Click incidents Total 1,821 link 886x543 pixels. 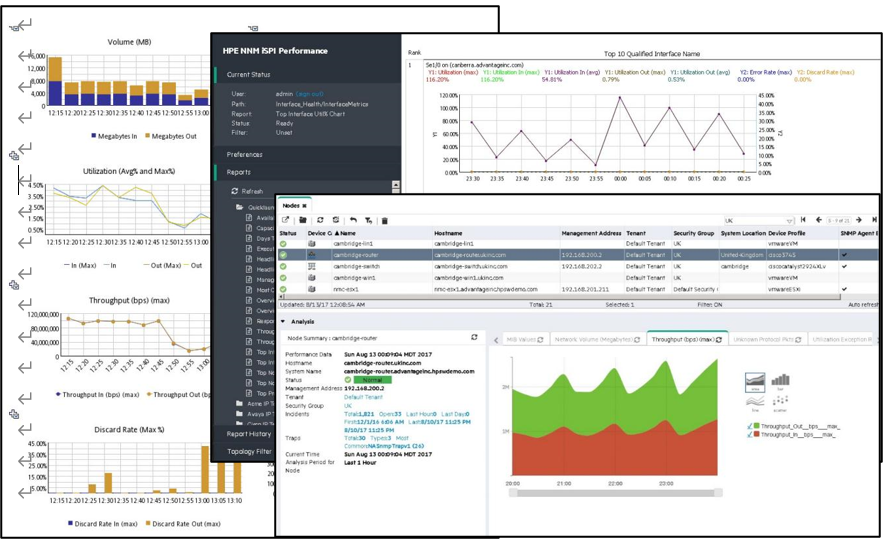[359, 414]
